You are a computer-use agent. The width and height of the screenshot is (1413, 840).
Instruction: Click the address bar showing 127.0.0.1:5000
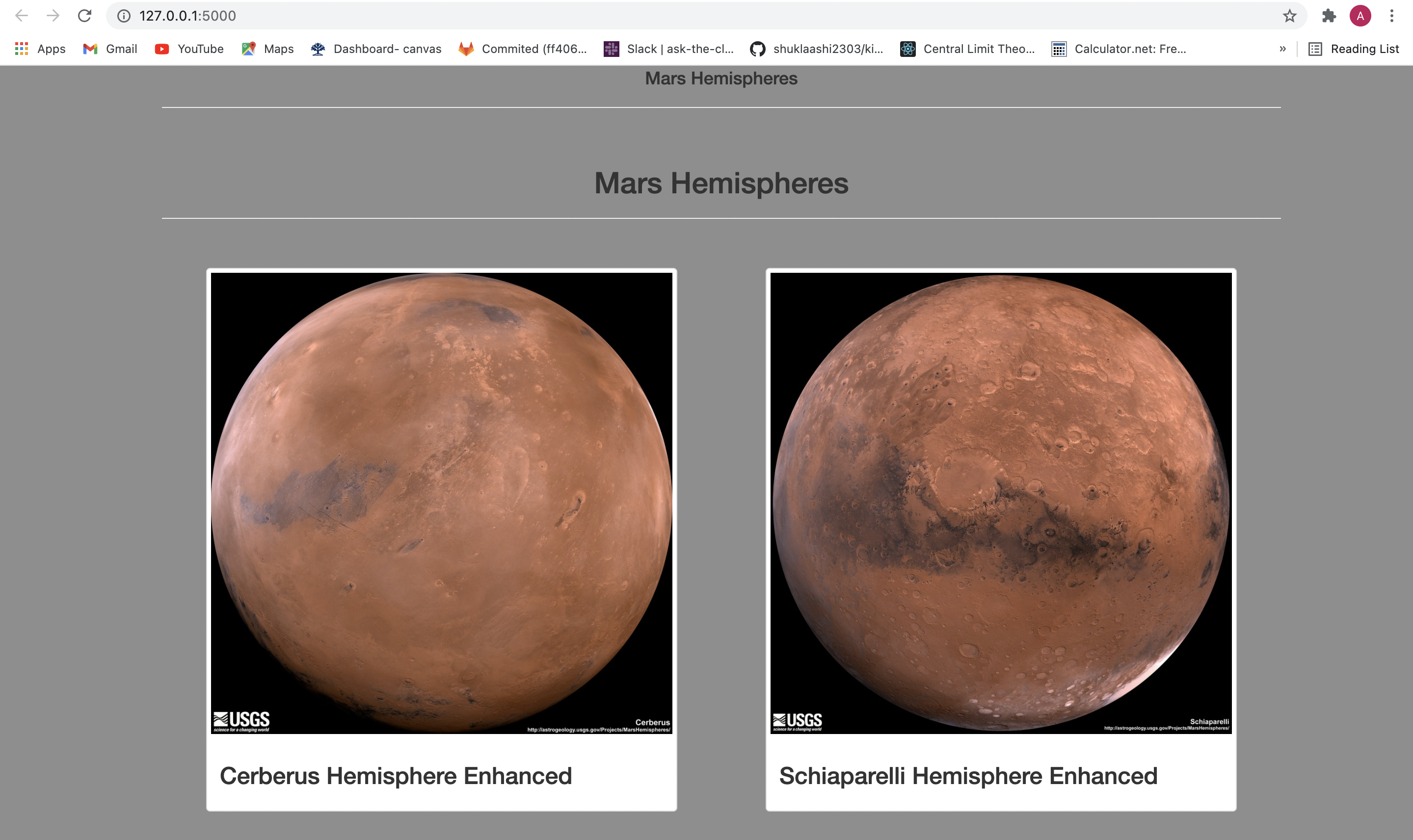(x=187, y=15)
